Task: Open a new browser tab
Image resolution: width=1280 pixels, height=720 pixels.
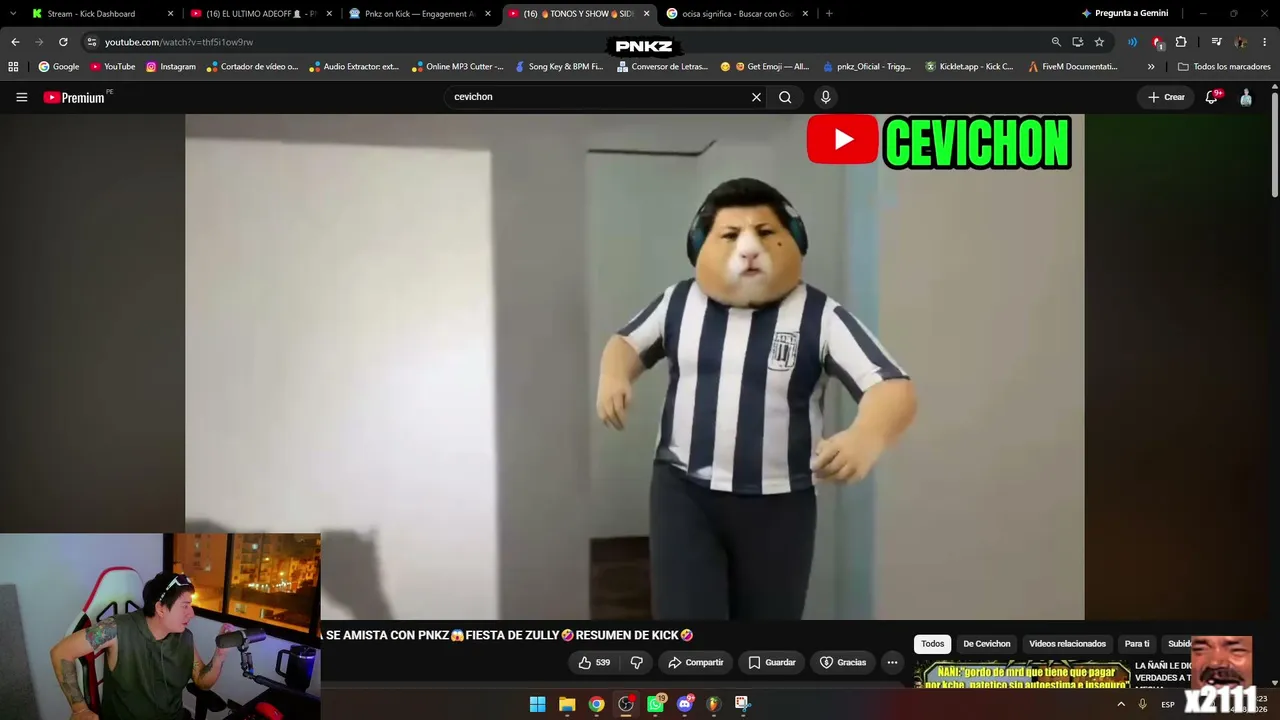Action: coord(829,14)
